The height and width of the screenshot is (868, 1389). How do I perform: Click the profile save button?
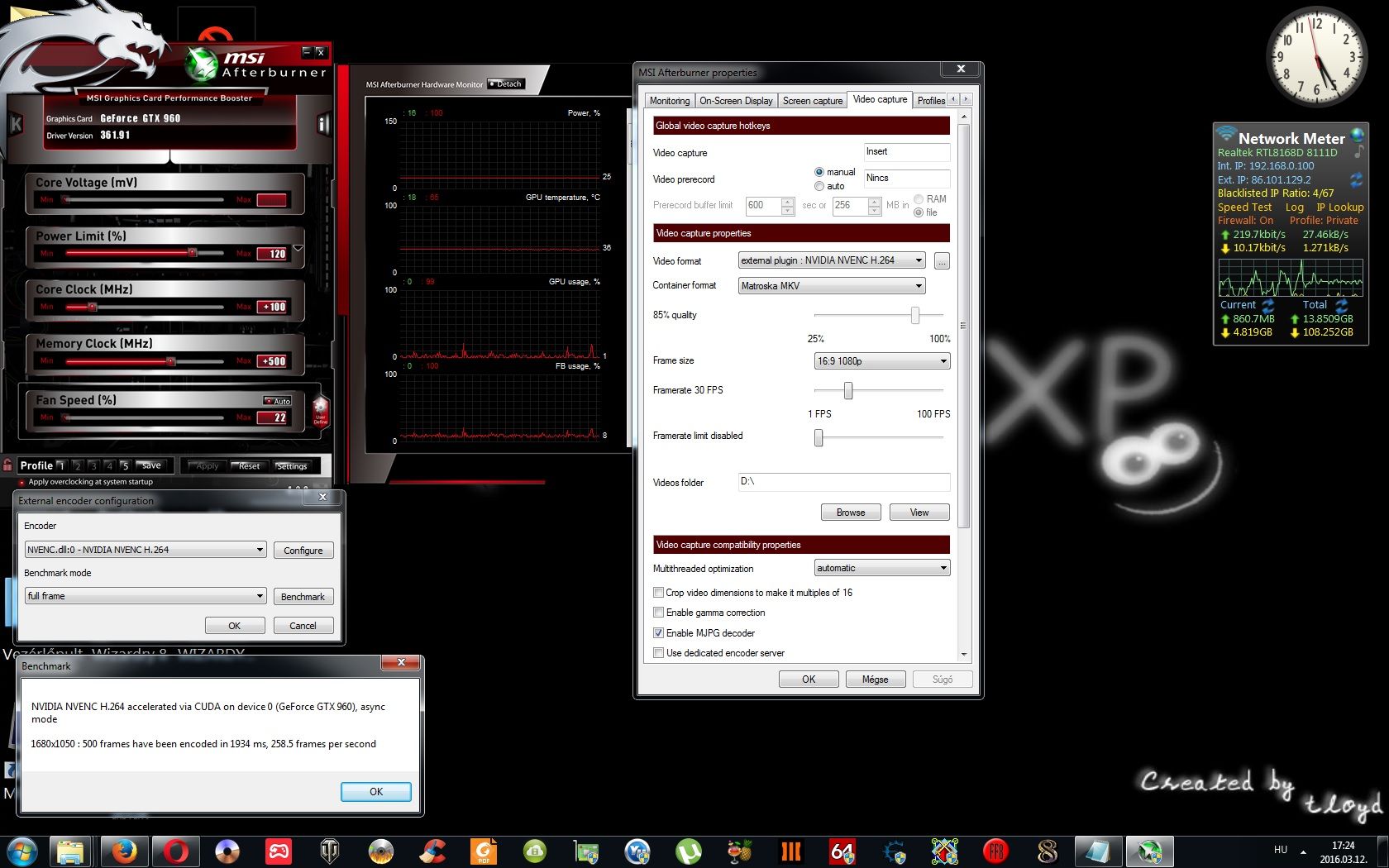click(x=151, y=465)
